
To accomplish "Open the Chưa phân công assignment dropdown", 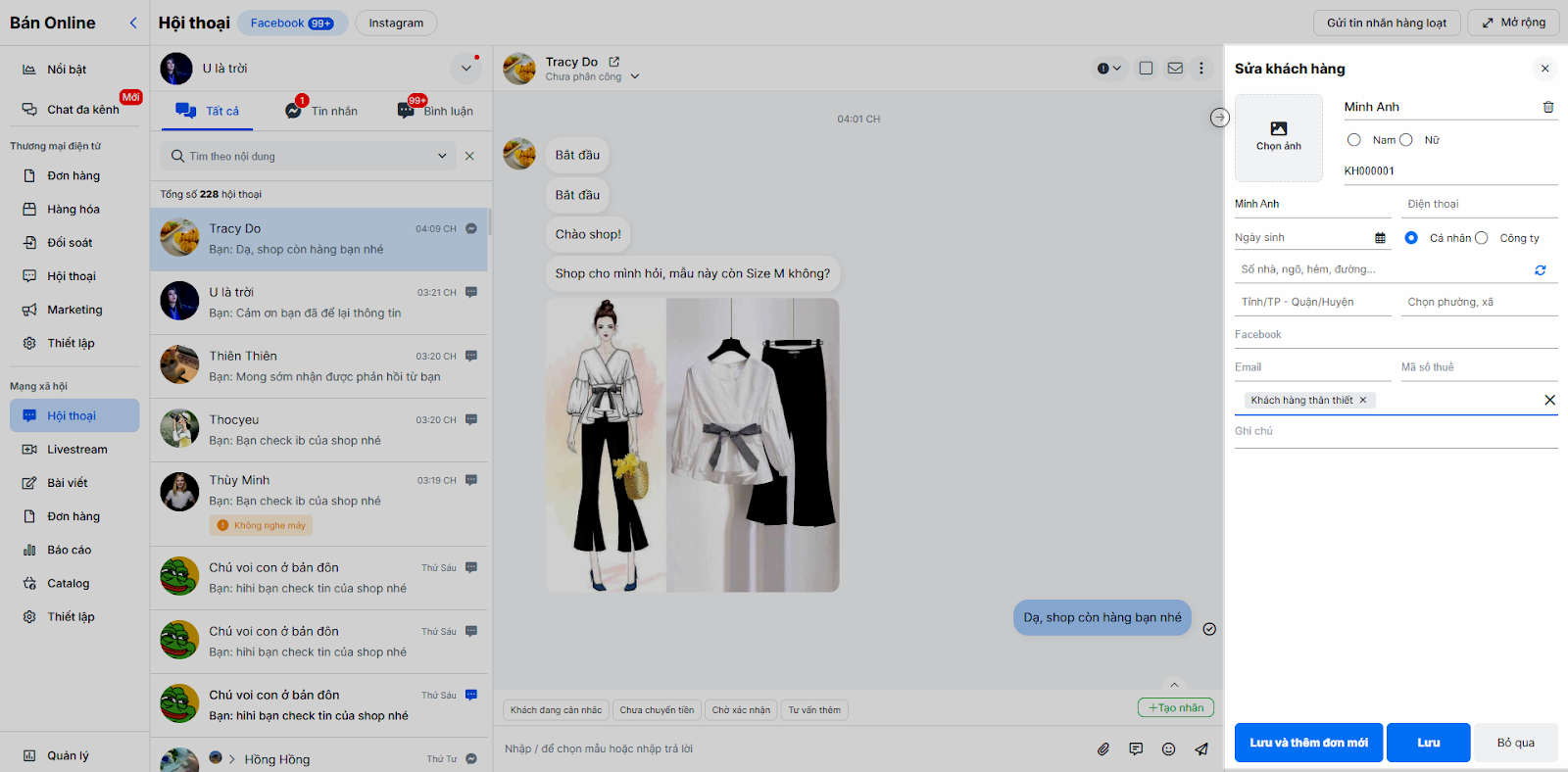I will click(593, 76).
